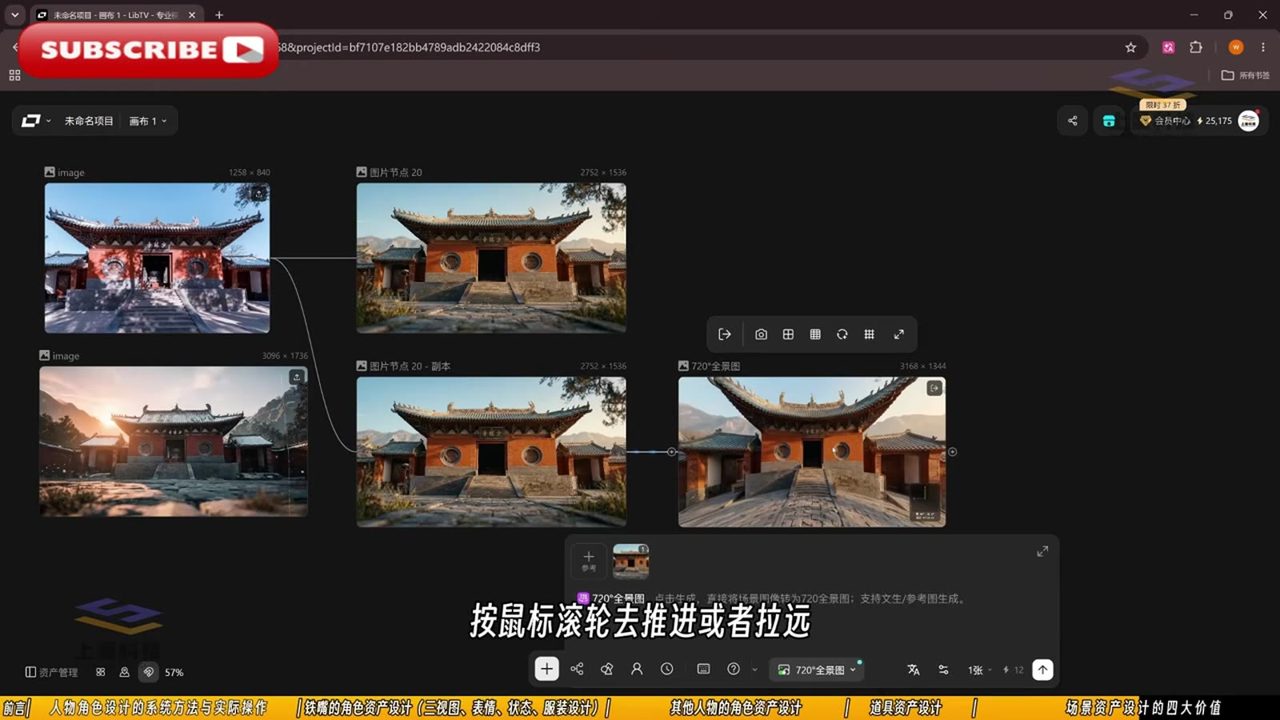1280x720 pixels.
Task: Click the plus add button in bottom toolbar
Action: [x=546, y=669]
